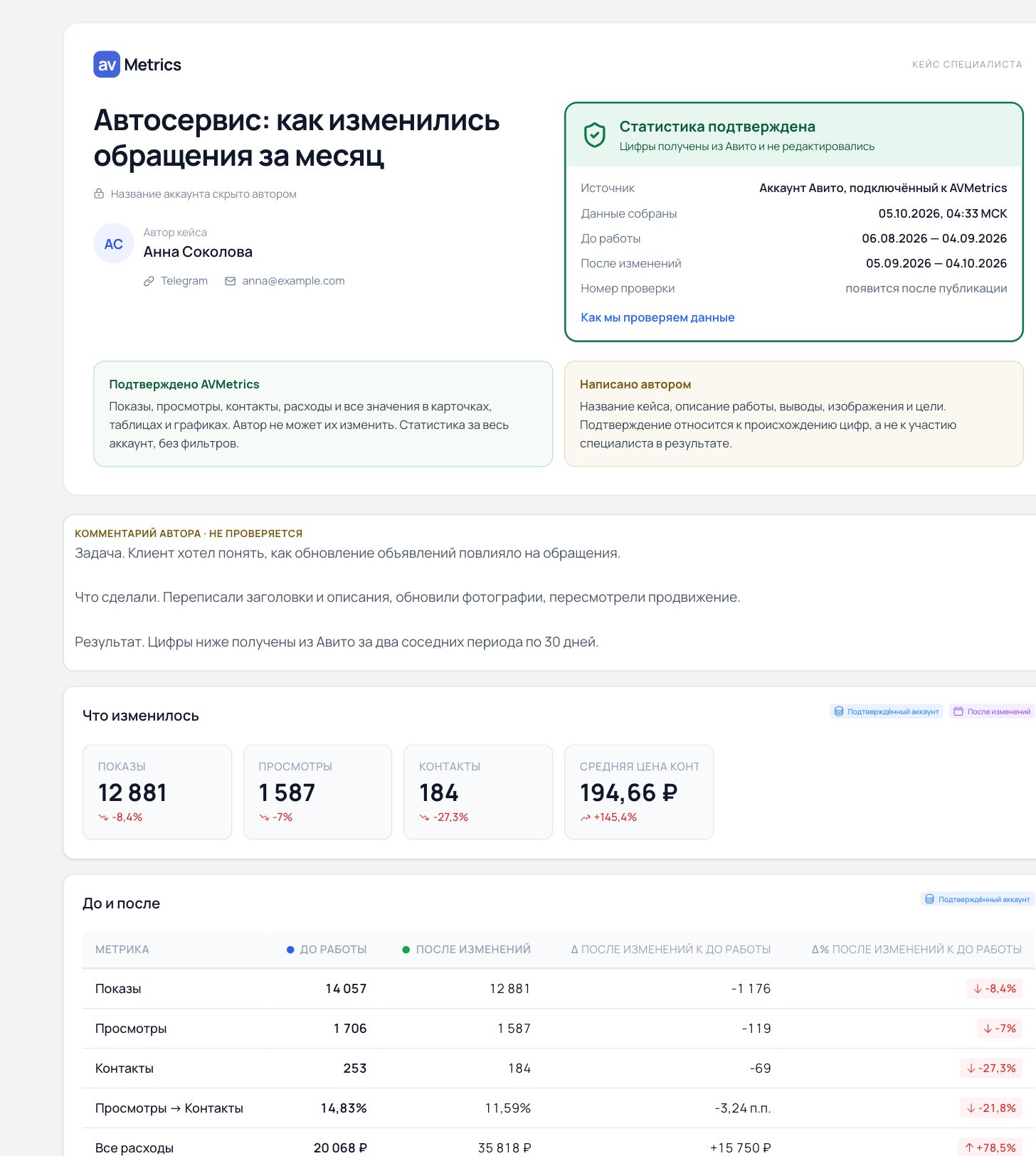Click the 'После изменений' purple badge
Viewport: 1036px width, 1156px height.
click(992, 711)
